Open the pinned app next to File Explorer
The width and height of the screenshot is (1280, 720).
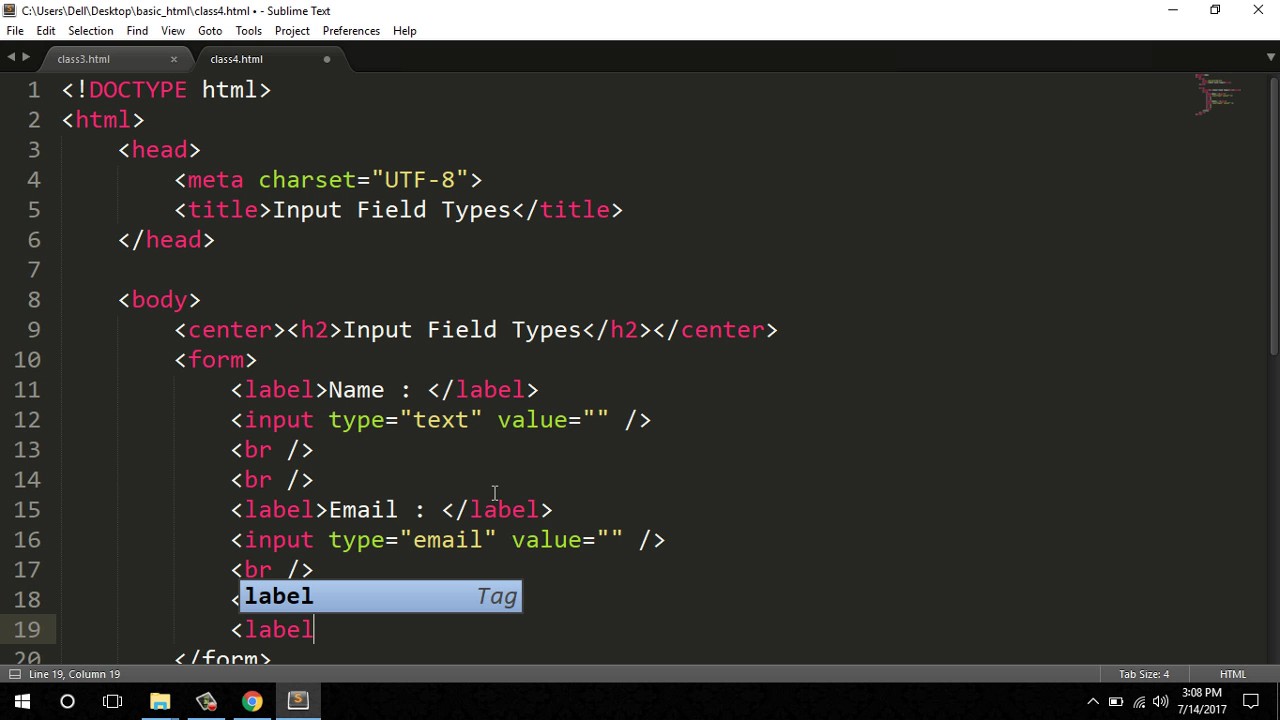[x=206, y=701]
